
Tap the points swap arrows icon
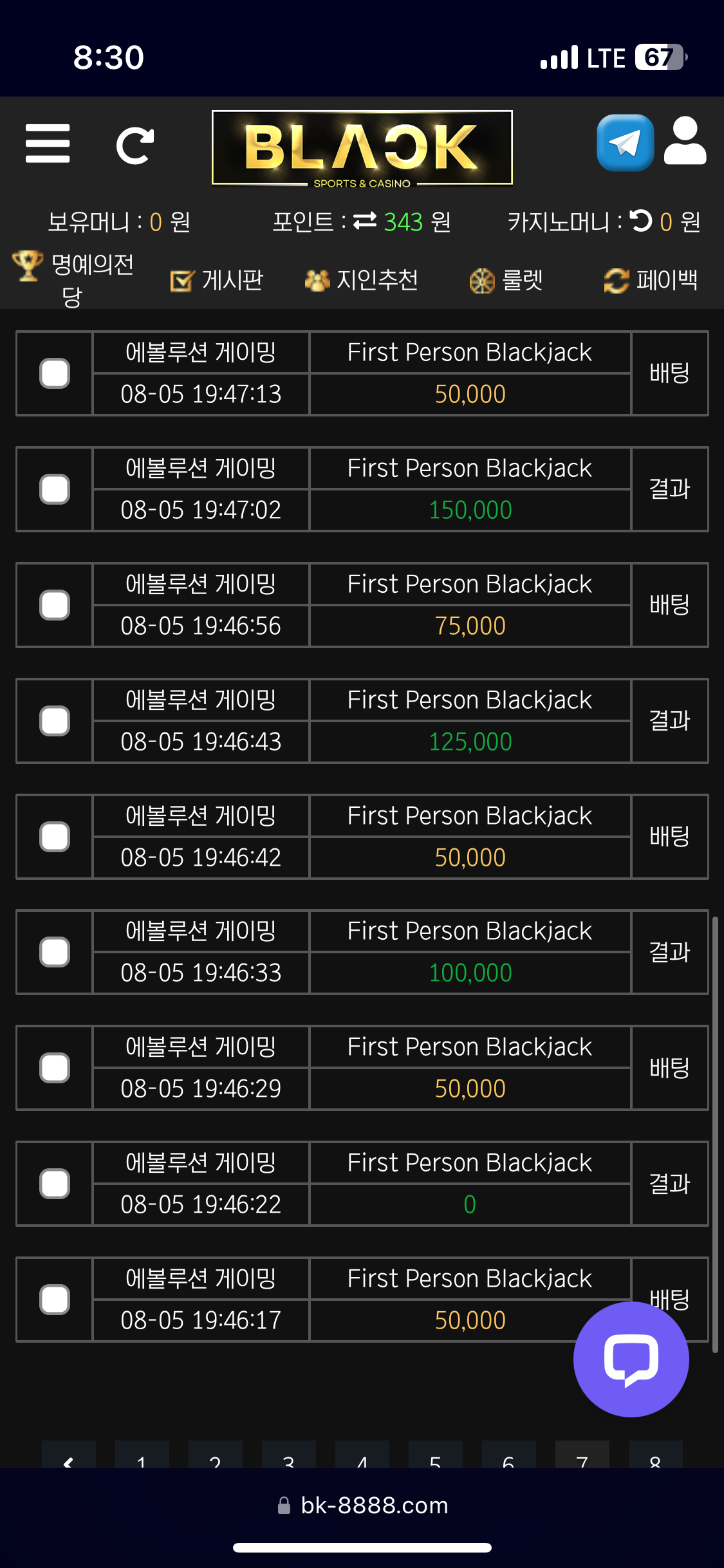tap(365, 221)
